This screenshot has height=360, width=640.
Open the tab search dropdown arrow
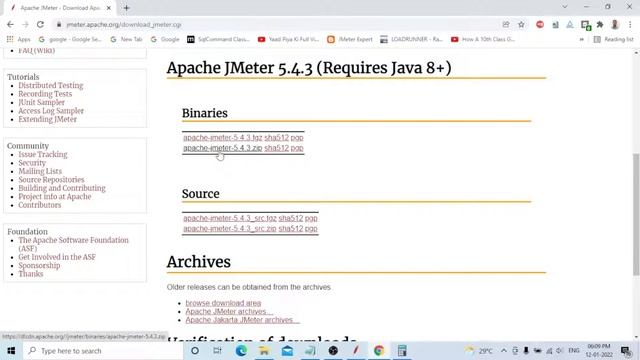tap(565, 7)
